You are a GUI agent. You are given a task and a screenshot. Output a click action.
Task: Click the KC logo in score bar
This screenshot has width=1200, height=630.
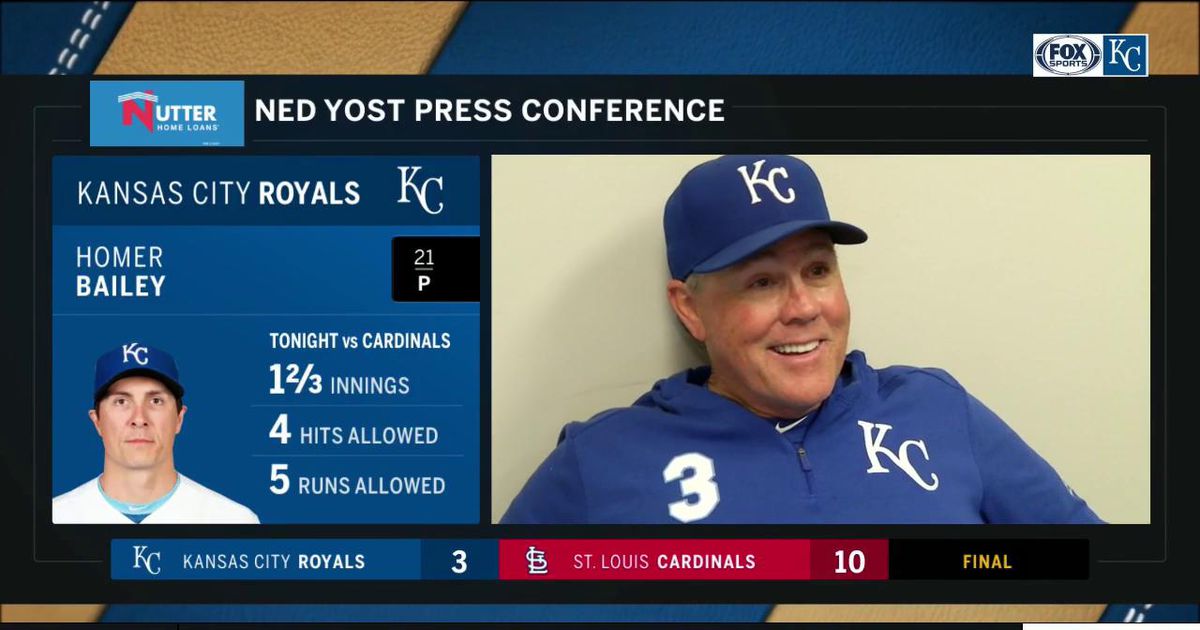tap(147, 560)
